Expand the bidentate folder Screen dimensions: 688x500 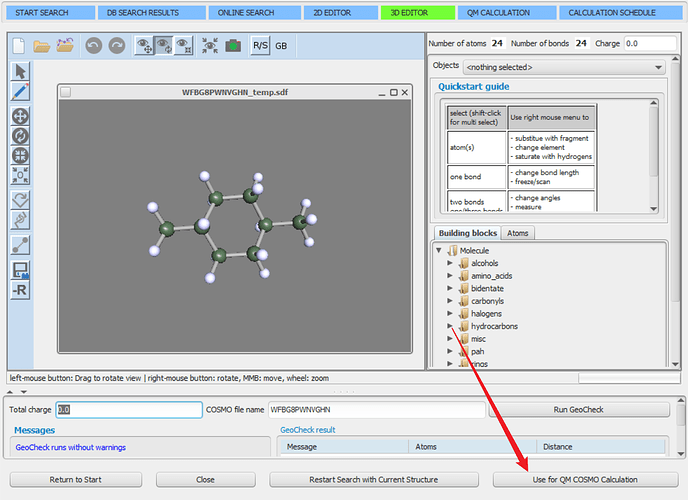coord(450,288)
